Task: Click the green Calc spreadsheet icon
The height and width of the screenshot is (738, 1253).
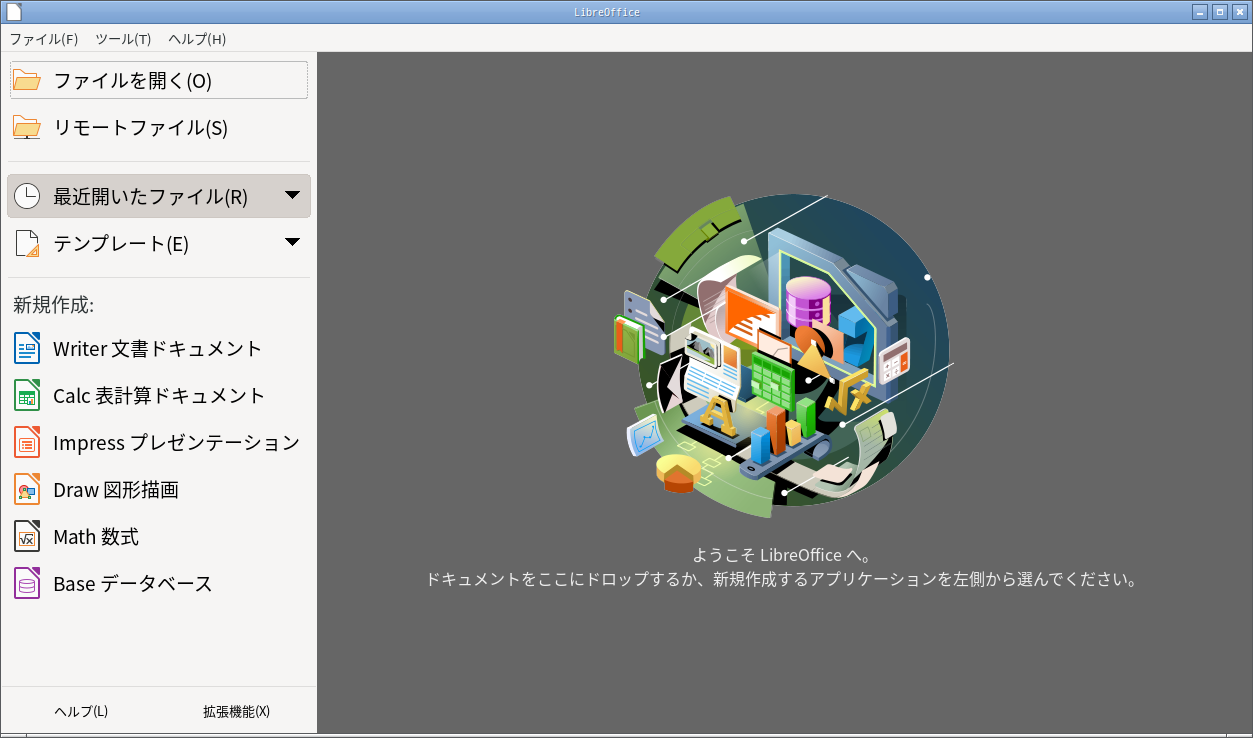Action: [x=27, y=395]
